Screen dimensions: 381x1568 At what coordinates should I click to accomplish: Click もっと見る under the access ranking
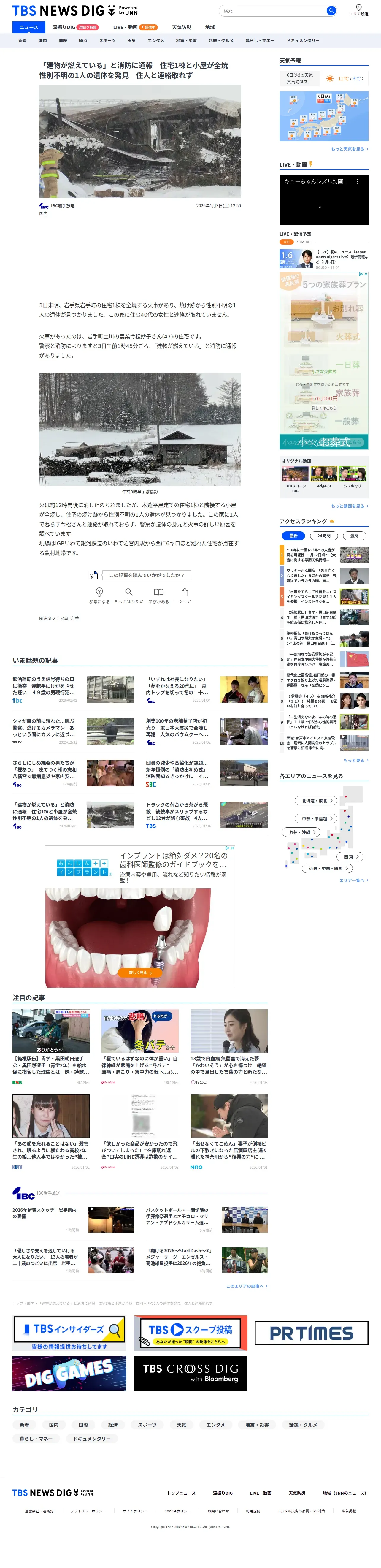356,760
